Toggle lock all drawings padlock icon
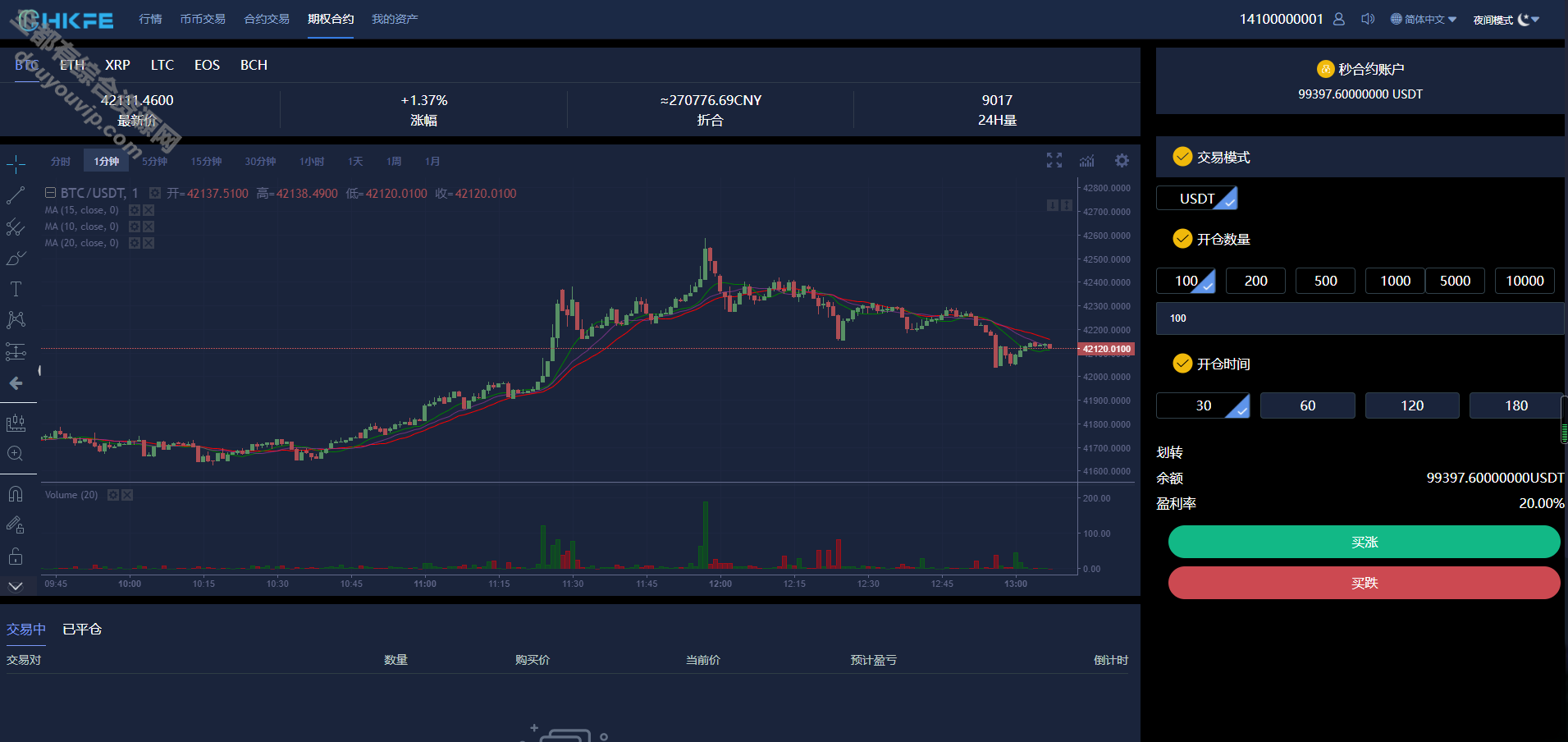Viewport: 1568px width, 742px height. [16, 556]
